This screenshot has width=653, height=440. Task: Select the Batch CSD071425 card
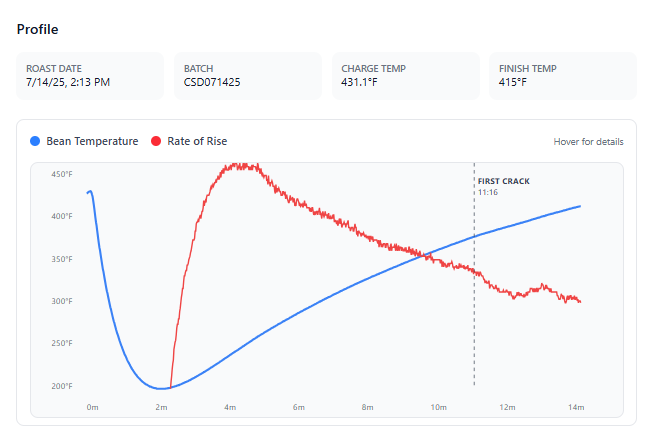248,76
